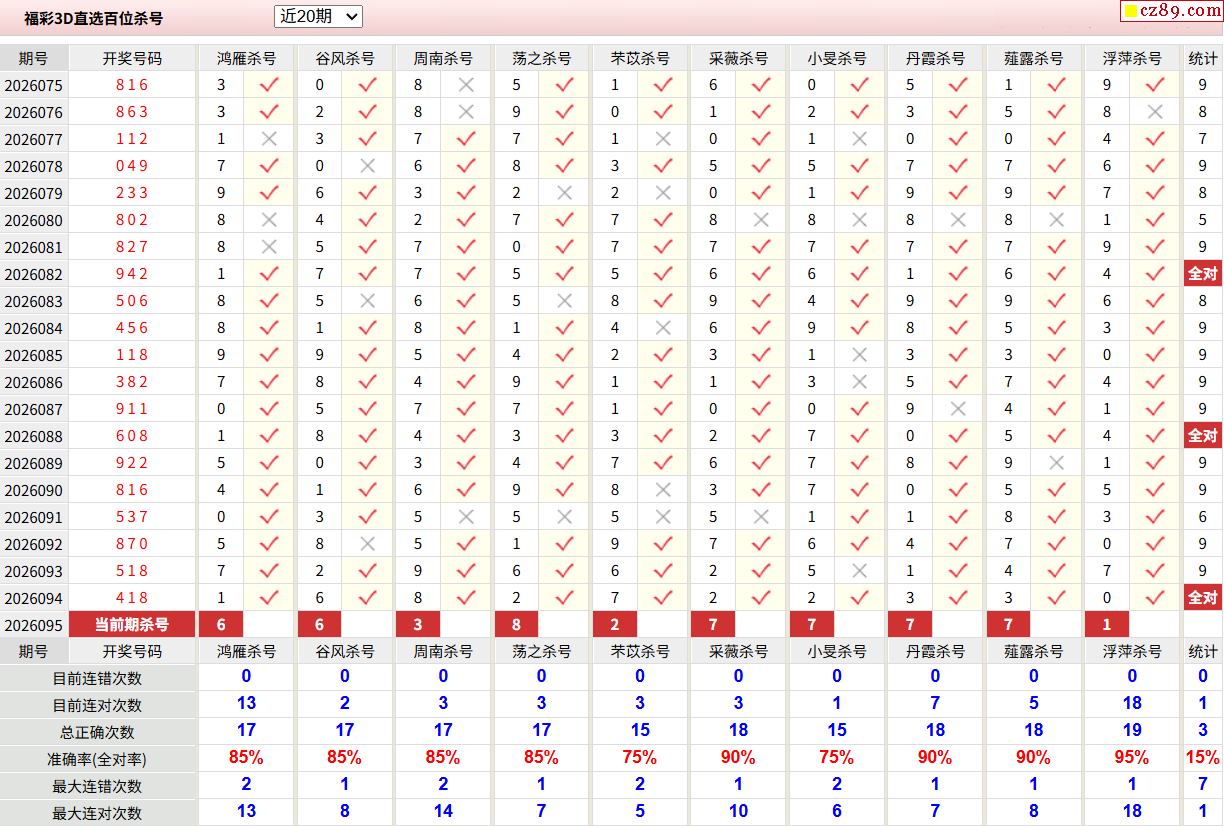Click draw number 942 in row 2026082
The height and width of the screenshot is (826, 1224).
pos(132,274)
